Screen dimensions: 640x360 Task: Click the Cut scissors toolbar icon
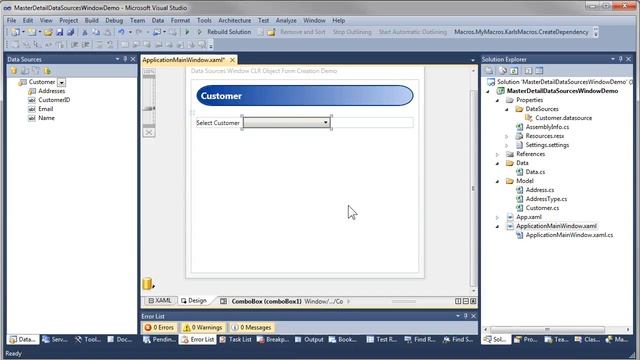pos(84,32)
